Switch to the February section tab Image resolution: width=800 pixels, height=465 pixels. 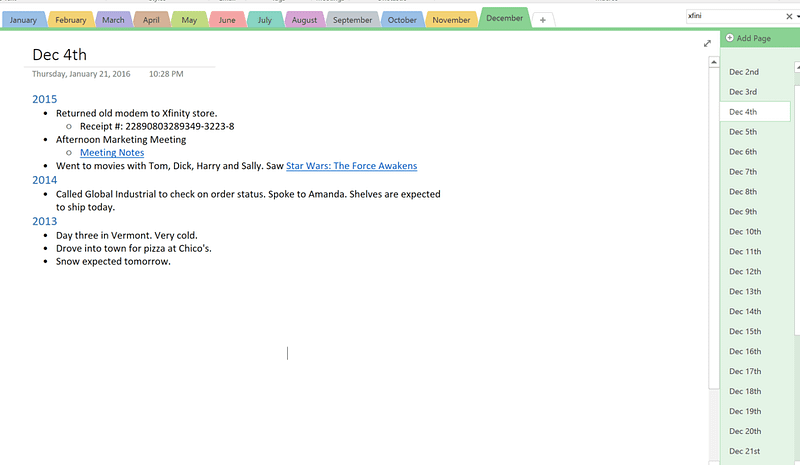[x=70, y=20]
